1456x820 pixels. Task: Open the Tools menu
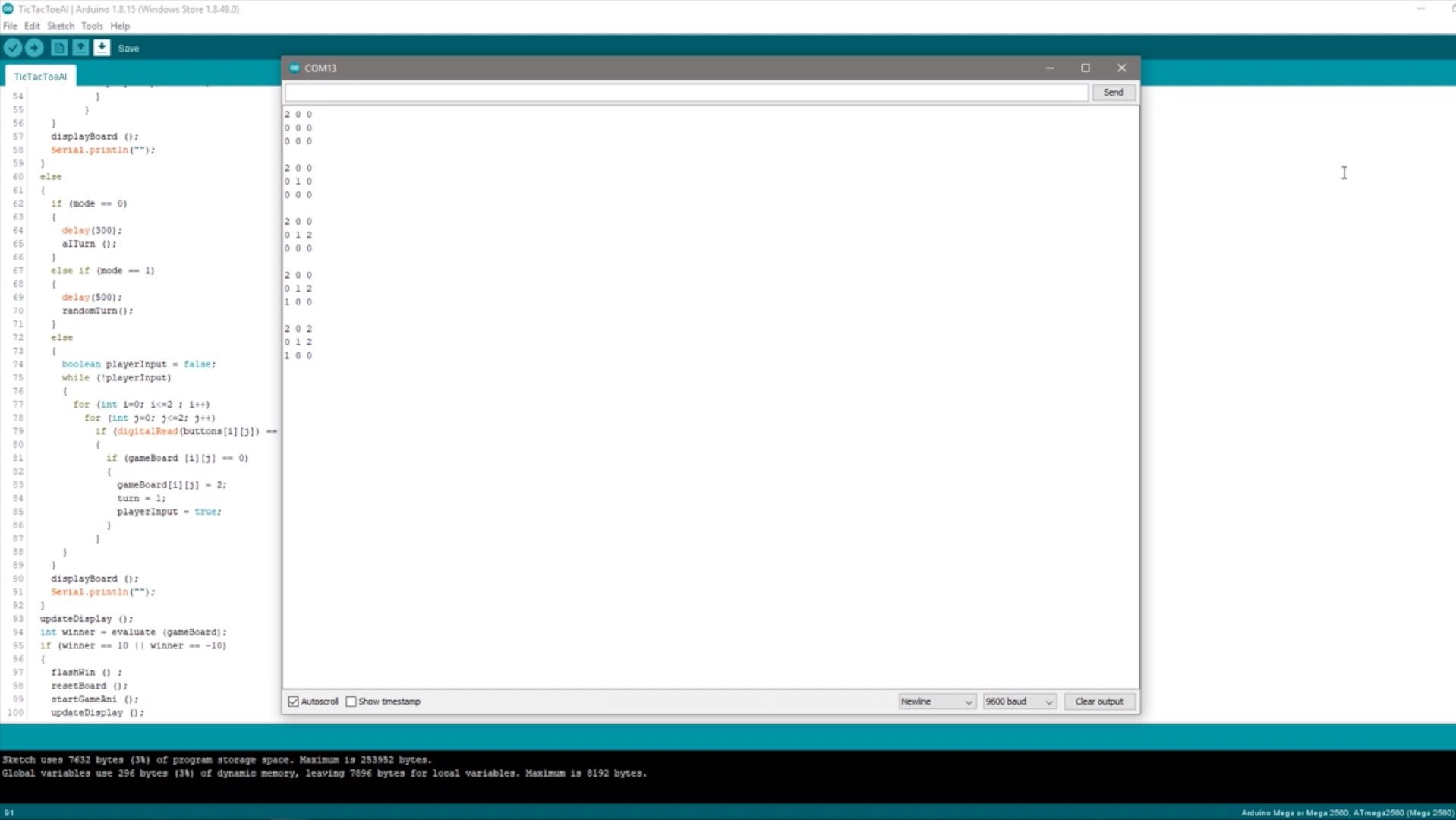tap(92, 26)
